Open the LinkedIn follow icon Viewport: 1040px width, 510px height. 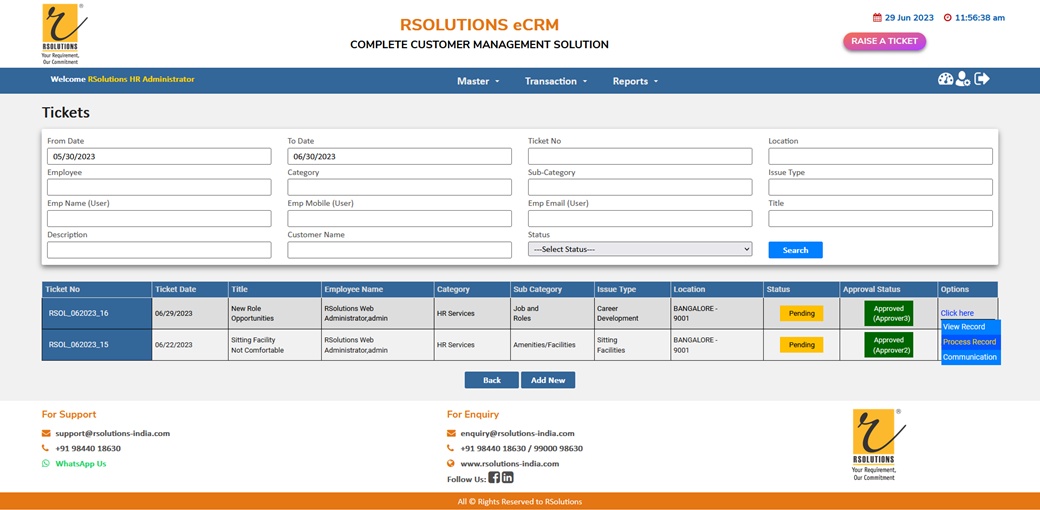click(x=508, y=478)
